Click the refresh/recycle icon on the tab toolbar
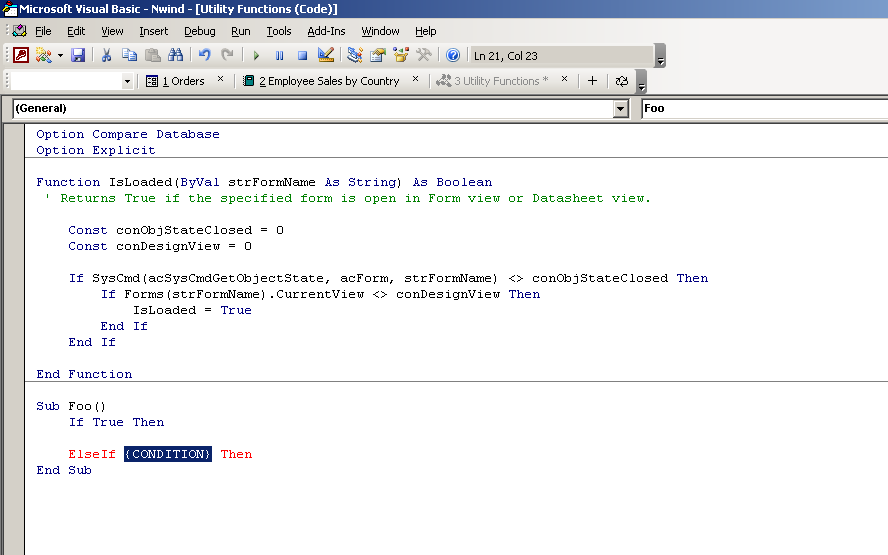Viewport: 888px width, 555px height. pyautogui.click(x=621, y=81)
